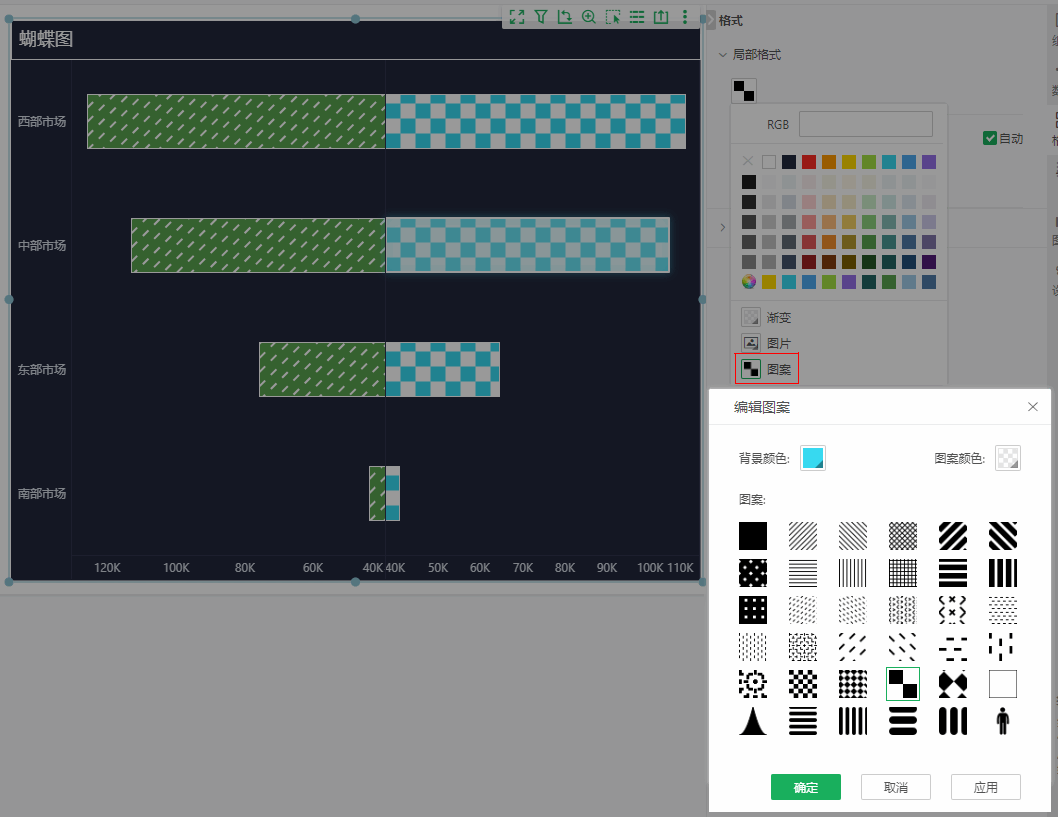Click the 蝴蝶图 chart title
This screenshot has height=817, width=1058.
46,39
